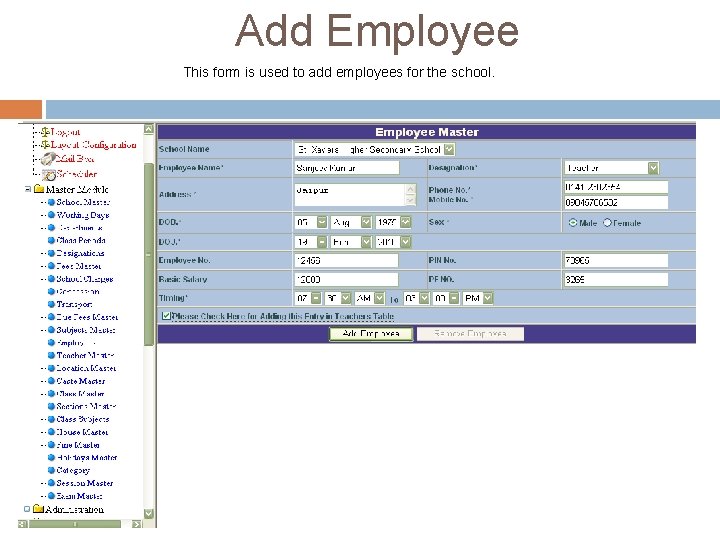Viewport: 720px width, 540px height.
Task: Open the DOB day dropdown
Action: [x=322, y=222]
